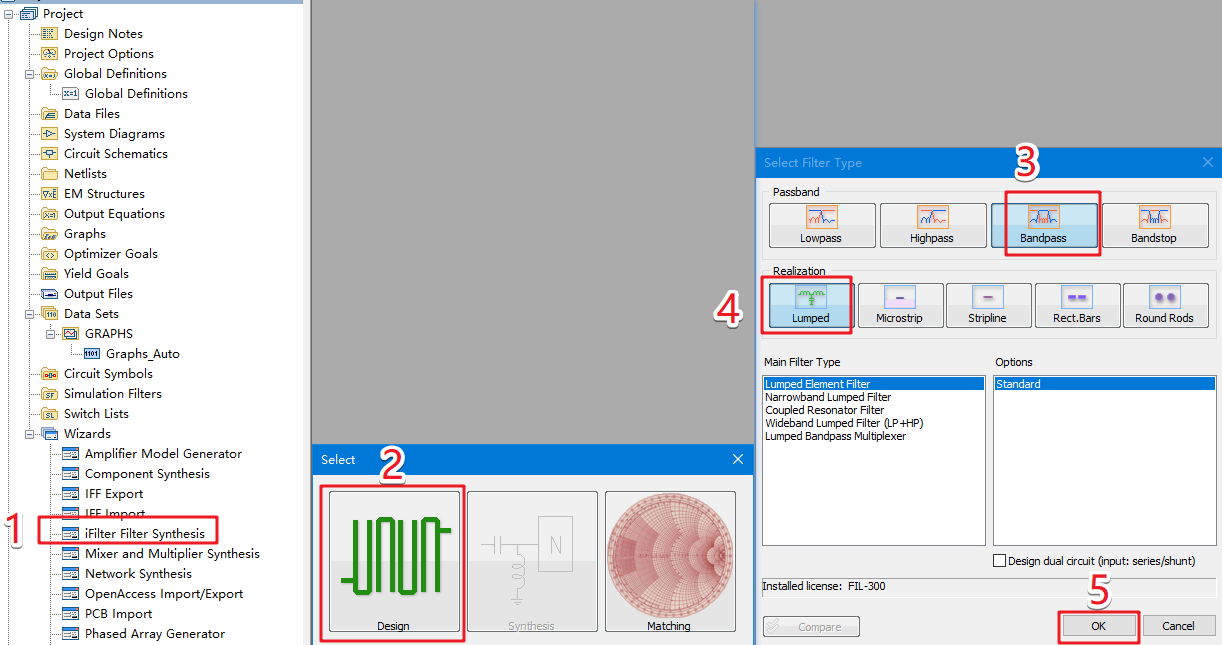The width and height of the screenshot is (1222, 645).
Task: Select Narrowband Lumped Filter
Action: pos(828,397)
